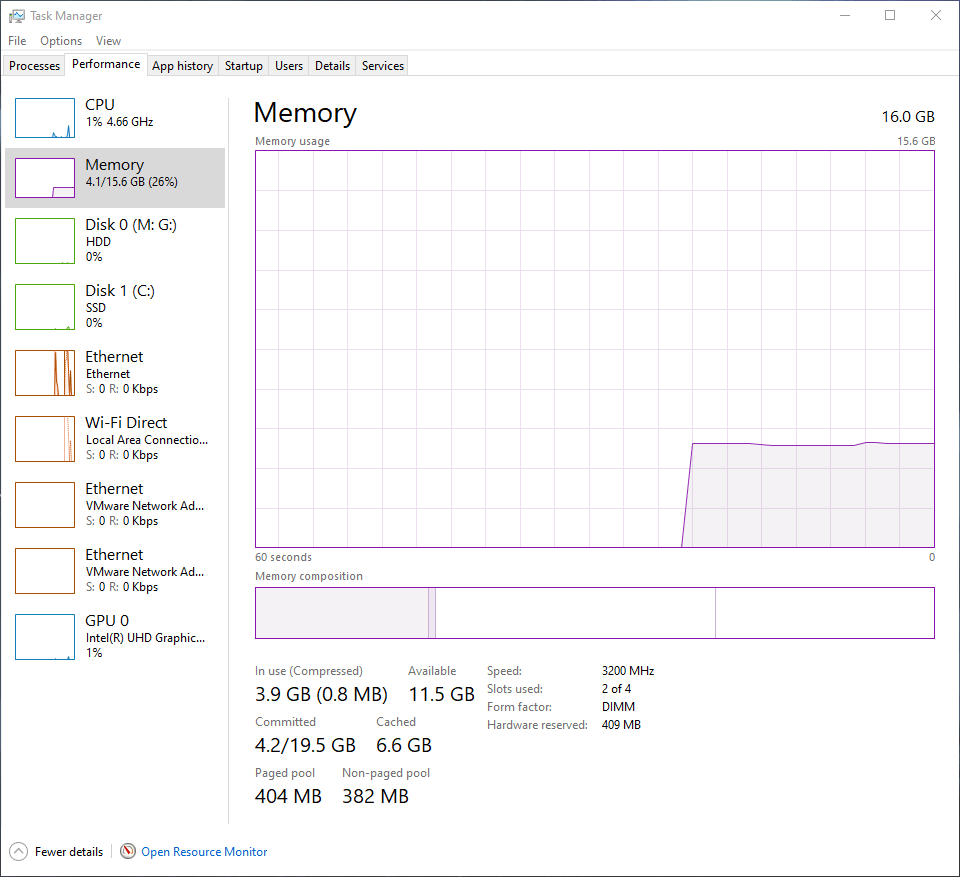Click Open Resource Monitor link
Screen dimensions: 960x877
(204, 852)
